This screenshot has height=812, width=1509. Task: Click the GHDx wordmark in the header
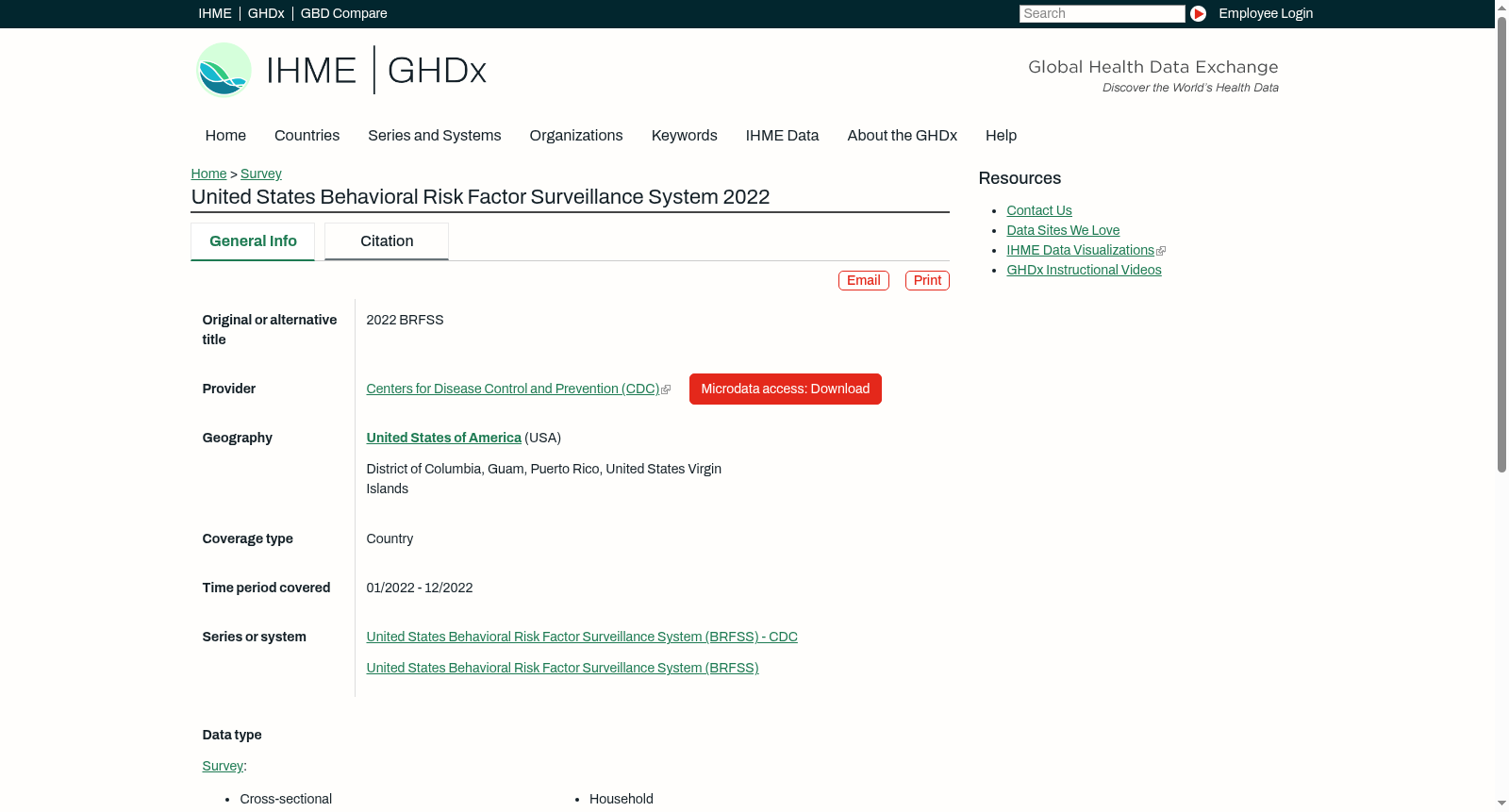click(x=437, y=71)
